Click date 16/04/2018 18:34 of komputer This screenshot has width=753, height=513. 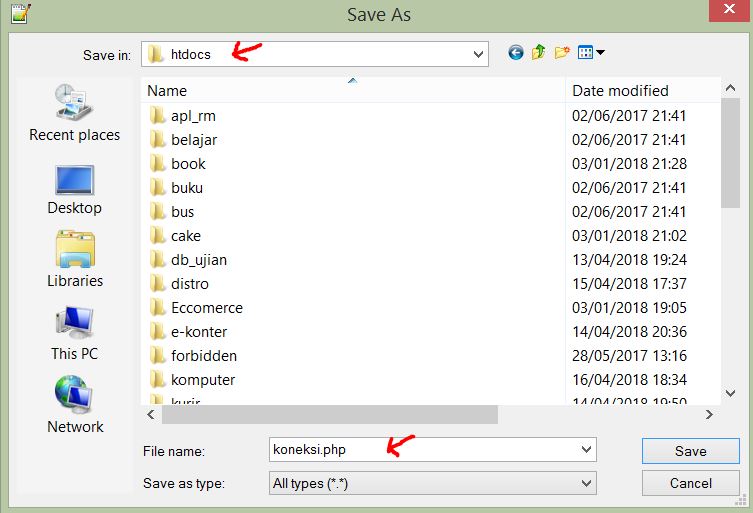coord(629,380)
